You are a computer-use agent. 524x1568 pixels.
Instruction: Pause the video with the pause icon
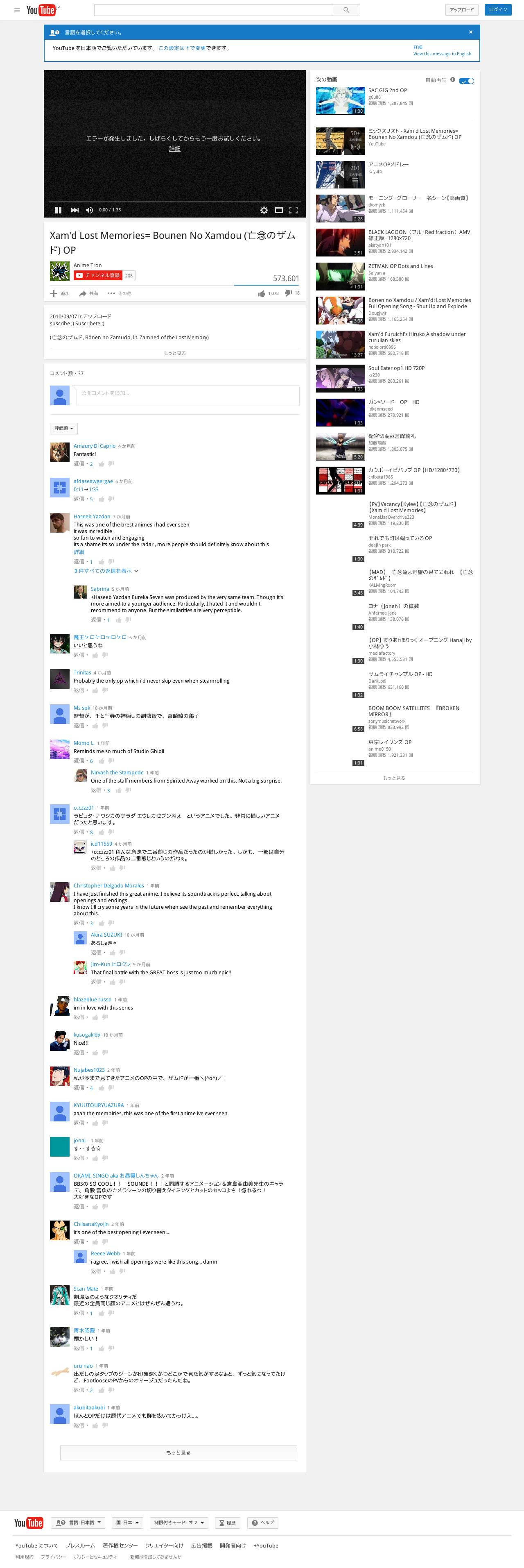[x=59, y=210]
